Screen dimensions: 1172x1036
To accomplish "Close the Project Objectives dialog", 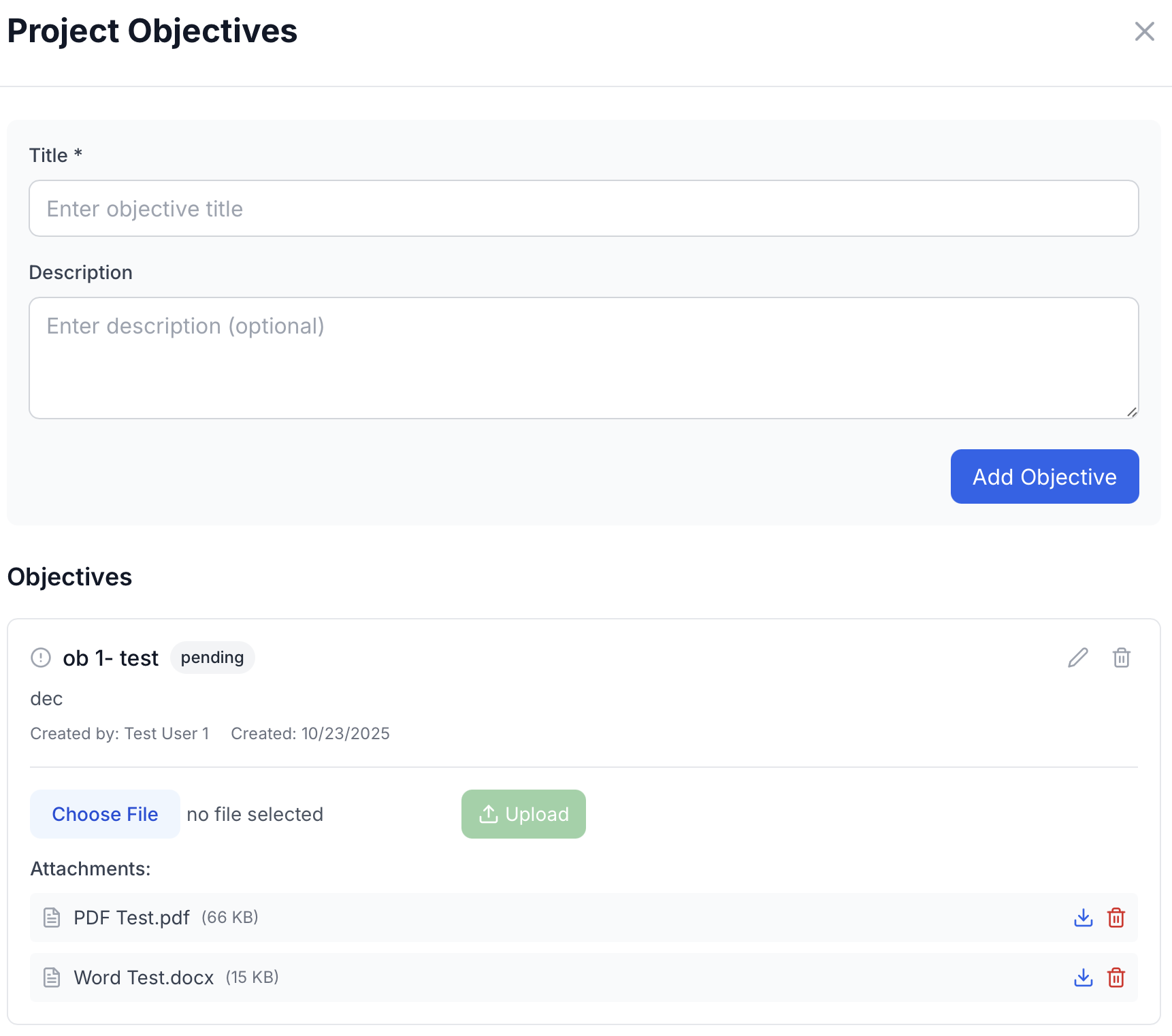I will click(x=1144, y=31).
